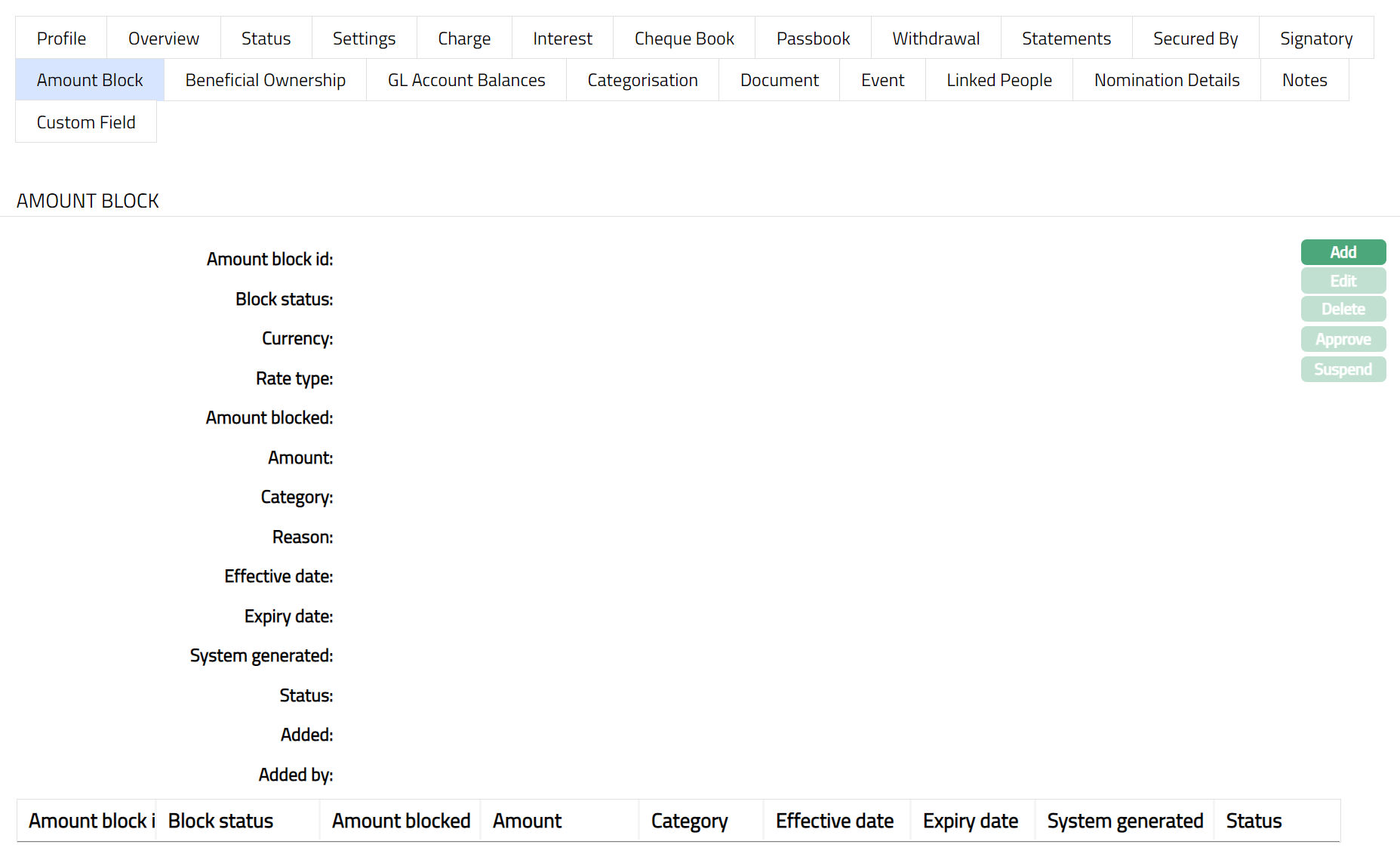Viewport: 1400px width, 863px height.
Task: Switch to the Overview tab
Action: pyautogui.click(x=164, y=39)
